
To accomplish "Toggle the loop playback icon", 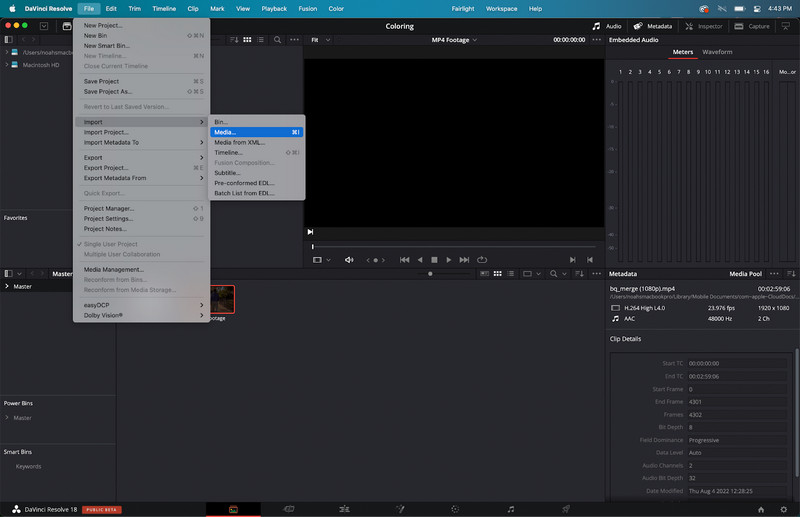I will [482, 260].
